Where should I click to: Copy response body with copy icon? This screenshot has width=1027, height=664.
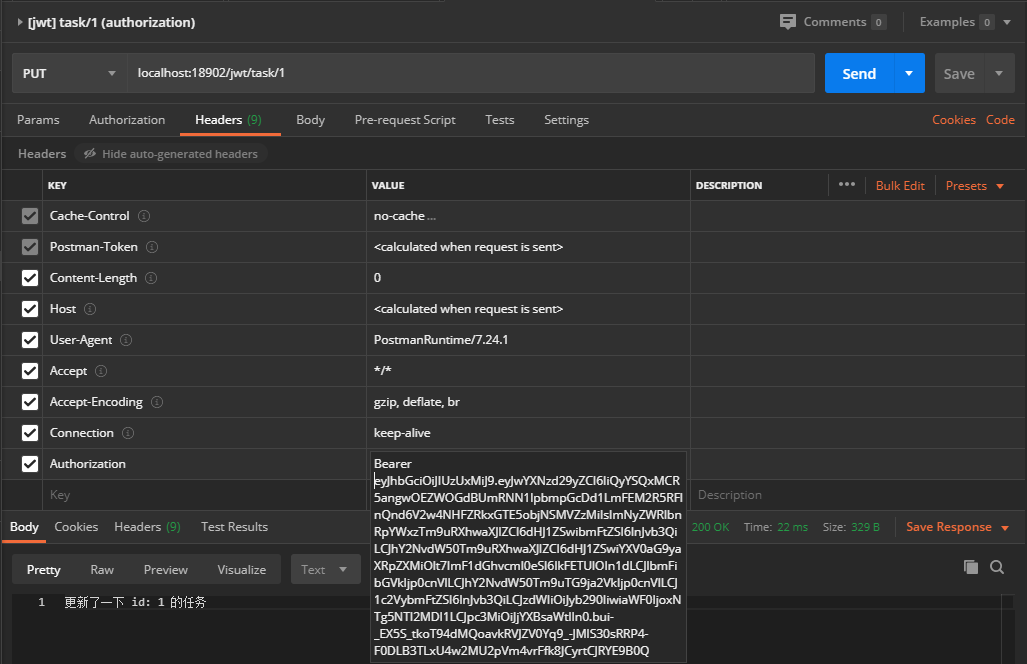[971, 567]
